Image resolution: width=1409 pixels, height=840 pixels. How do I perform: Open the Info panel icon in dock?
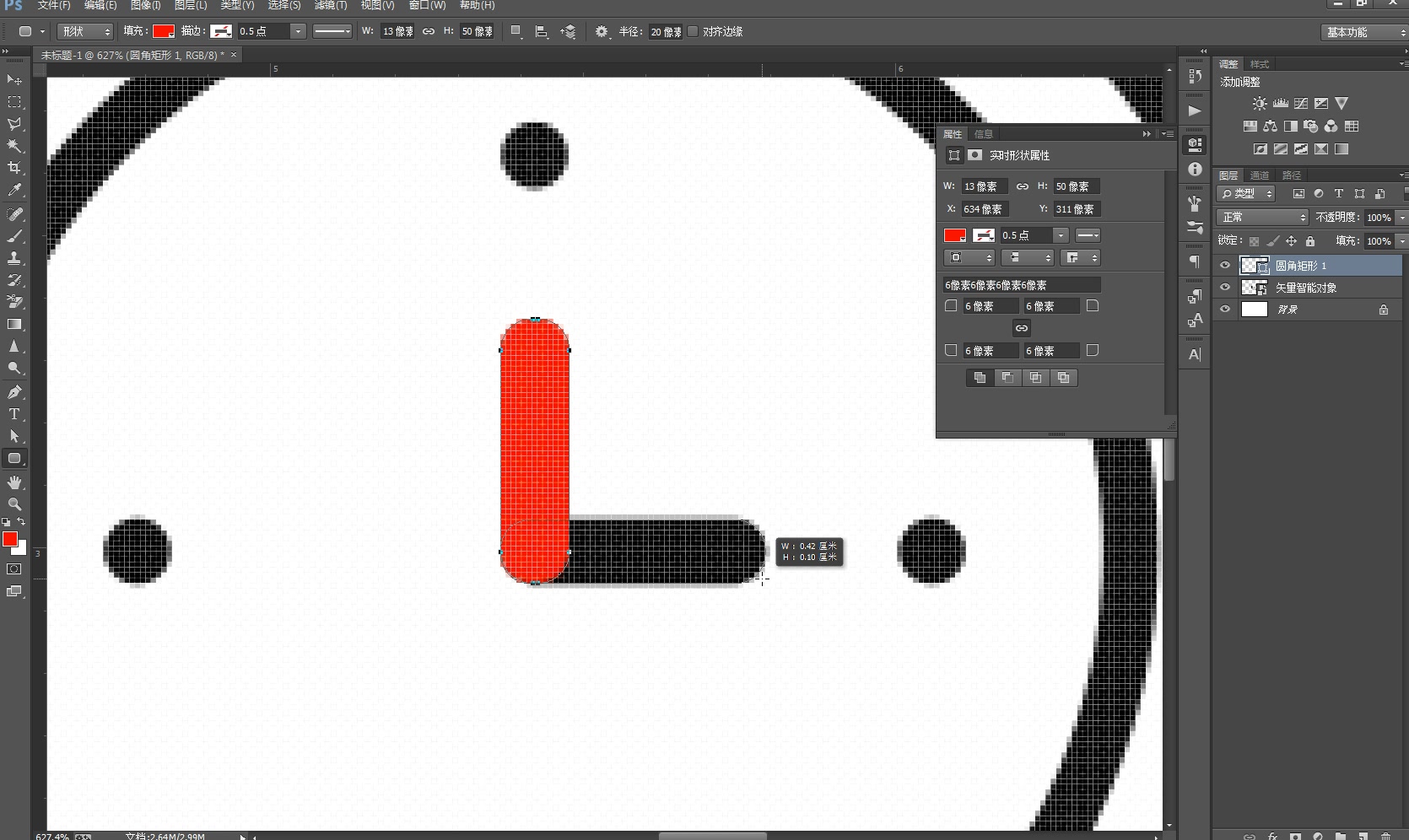pos(1195,170)
